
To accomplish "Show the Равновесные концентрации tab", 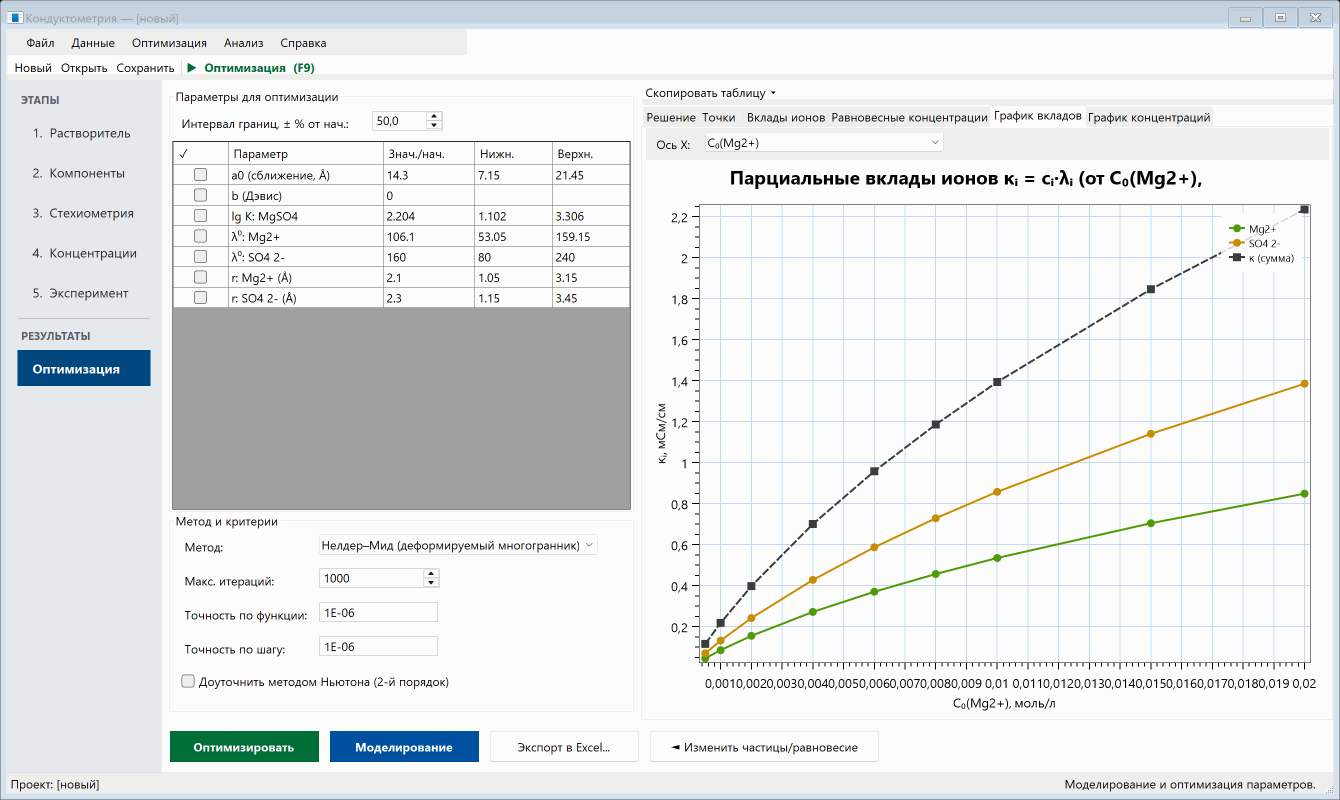I will [x=910, y=117].
